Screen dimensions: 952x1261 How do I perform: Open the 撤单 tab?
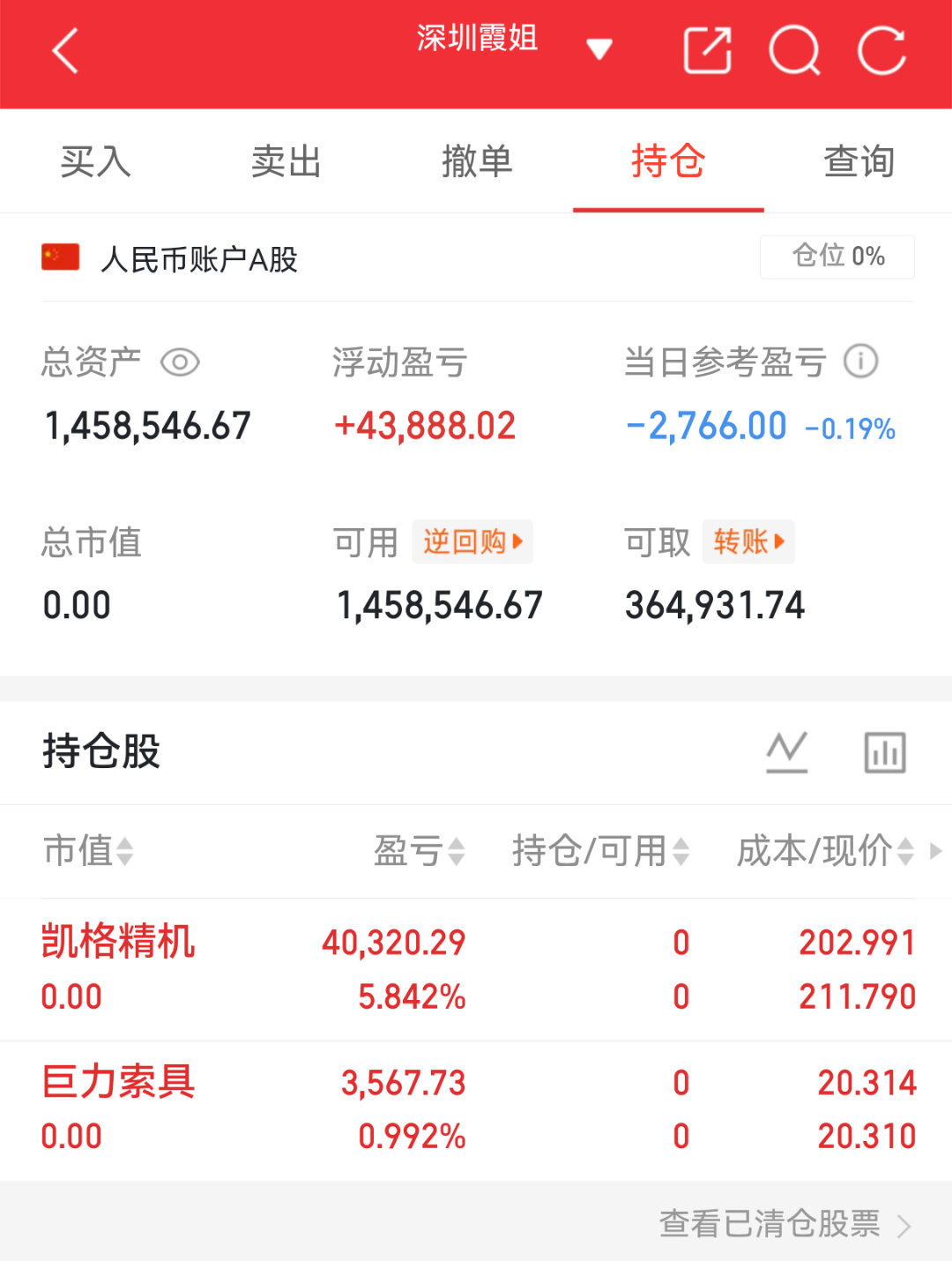coord(477,161)
